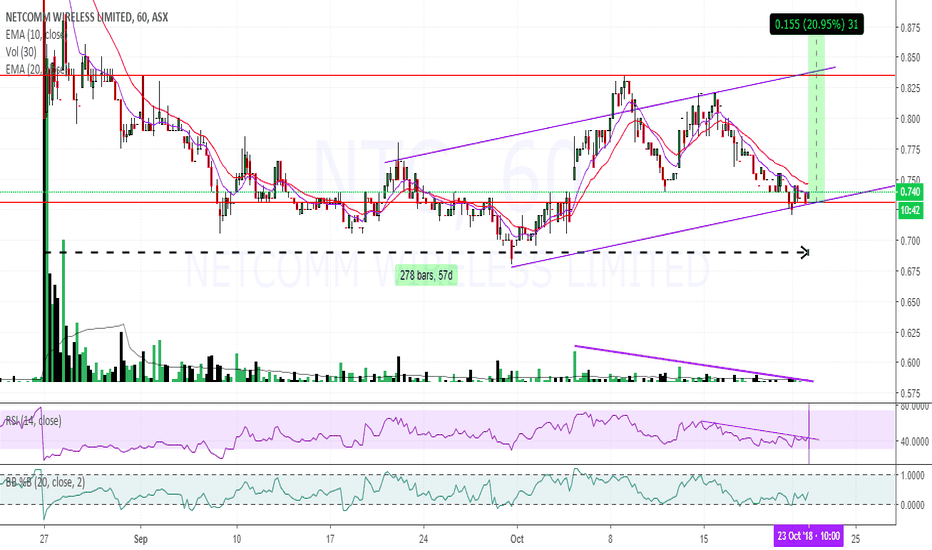This screenshot has width=932, height=550.
Task: Click the 0.600 price axis label
Action: point(911,363)
